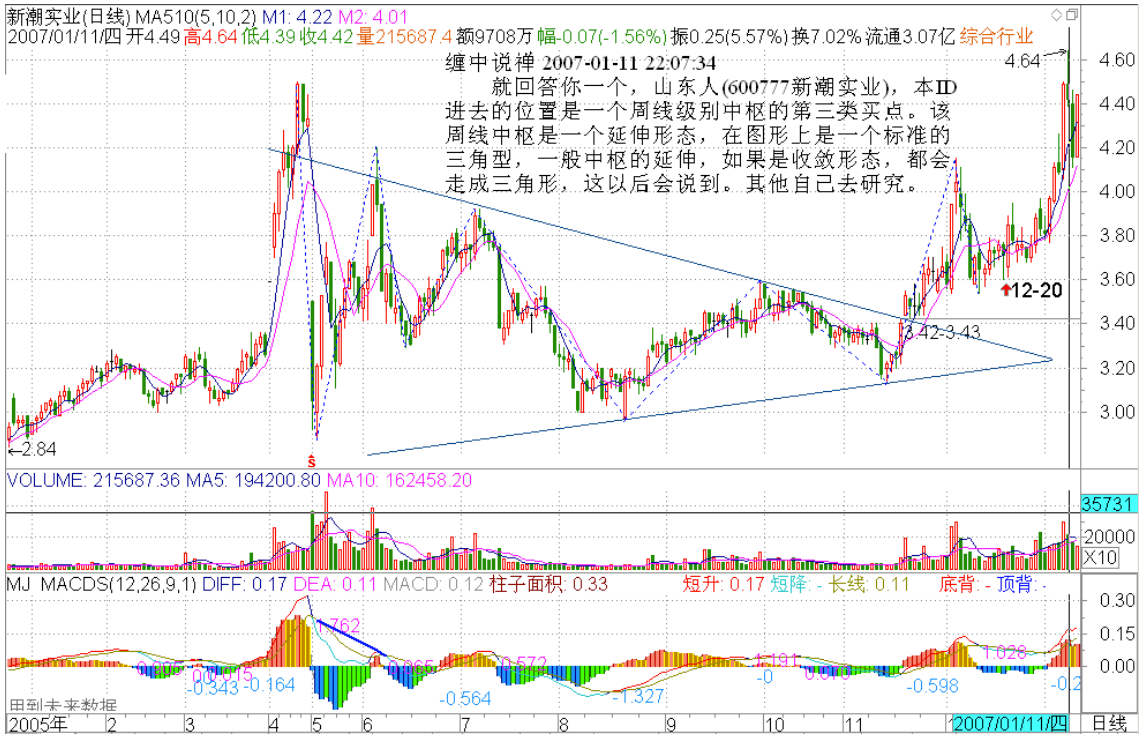Select month 9 on the time axis
Screen dimensions: 1145x741
coord(670,724)
